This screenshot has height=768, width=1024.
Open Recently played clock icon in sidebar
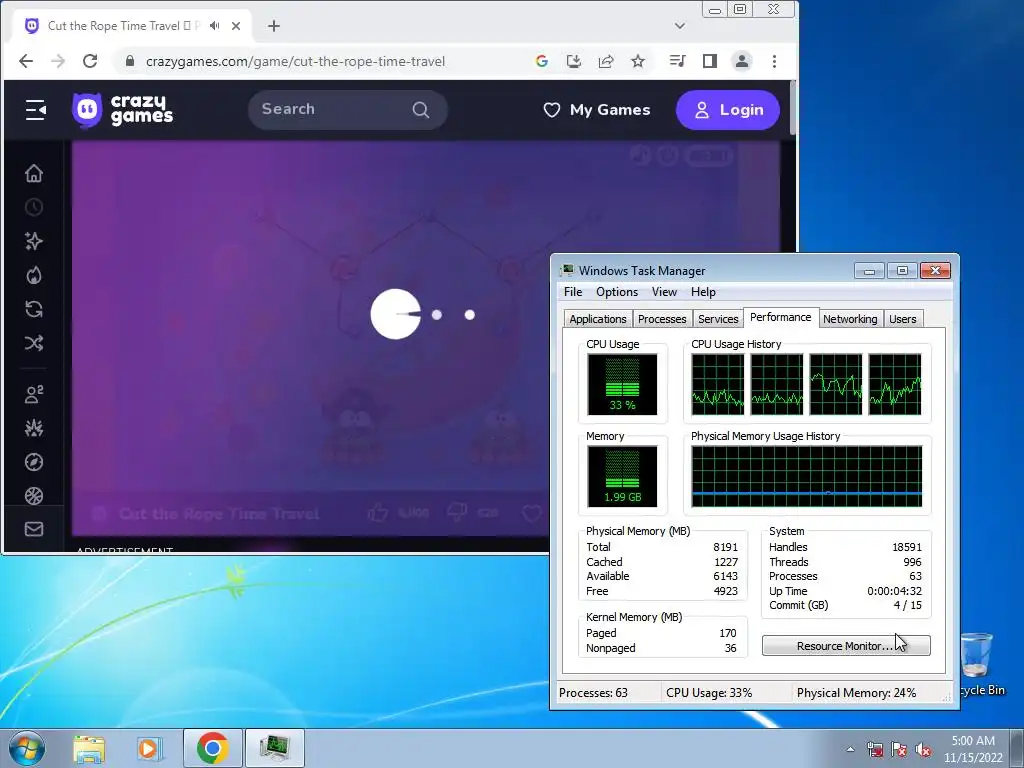34,208
